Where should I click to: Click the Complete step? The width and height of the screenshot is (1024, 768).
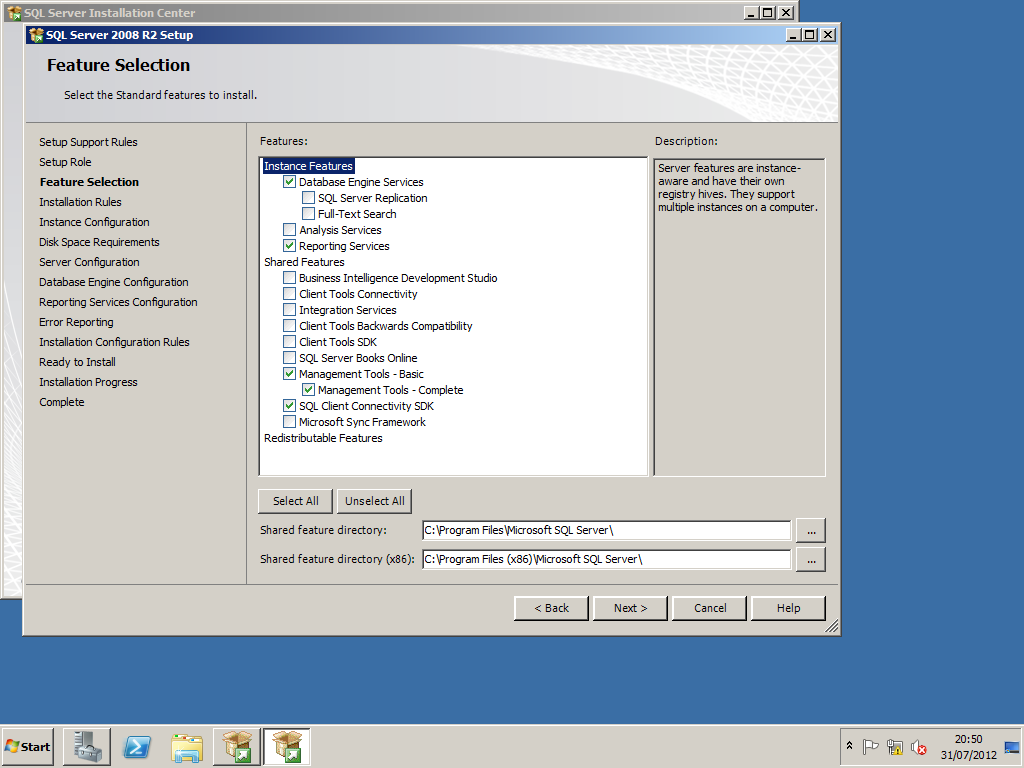[62, 402]
